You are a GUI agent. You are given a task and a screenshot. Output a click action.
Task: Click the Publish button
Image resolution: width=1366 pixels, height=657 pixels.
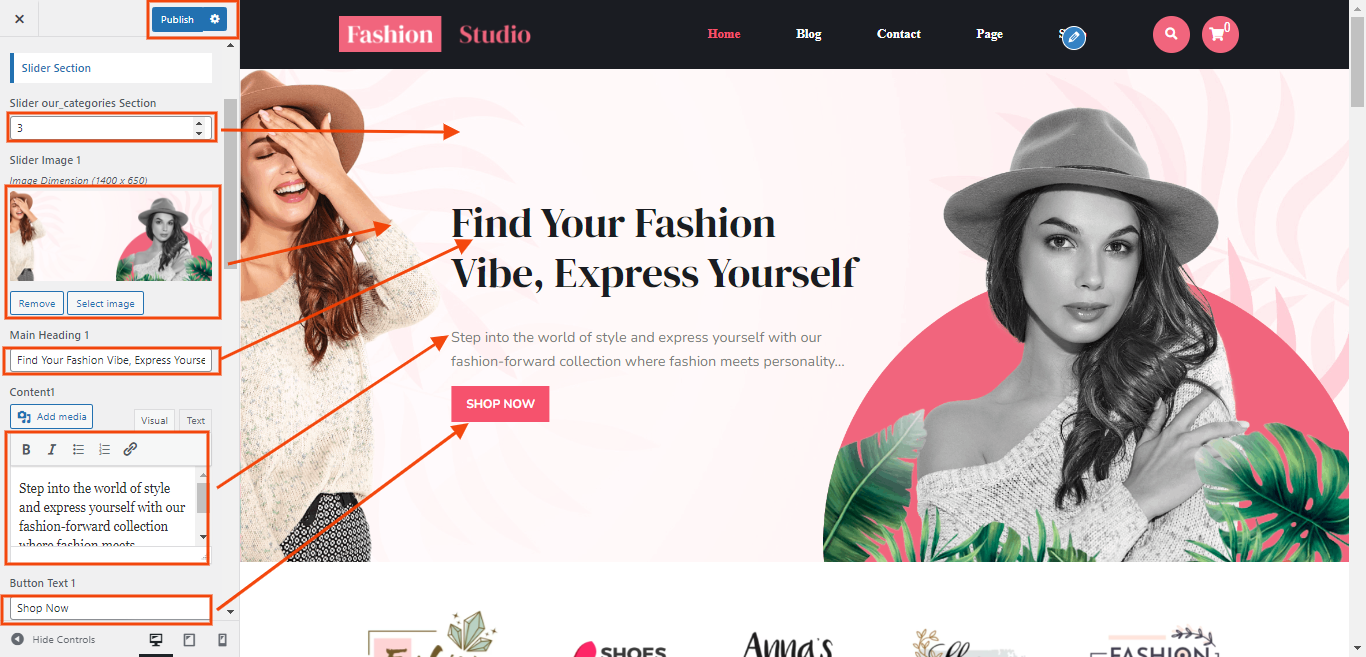[178, 19]
